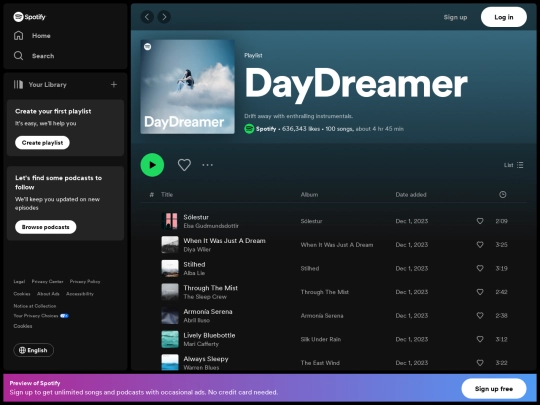The image size is (540, 405).
Task: Open the three-dot more options menu
Action: (x=208, y=165)
